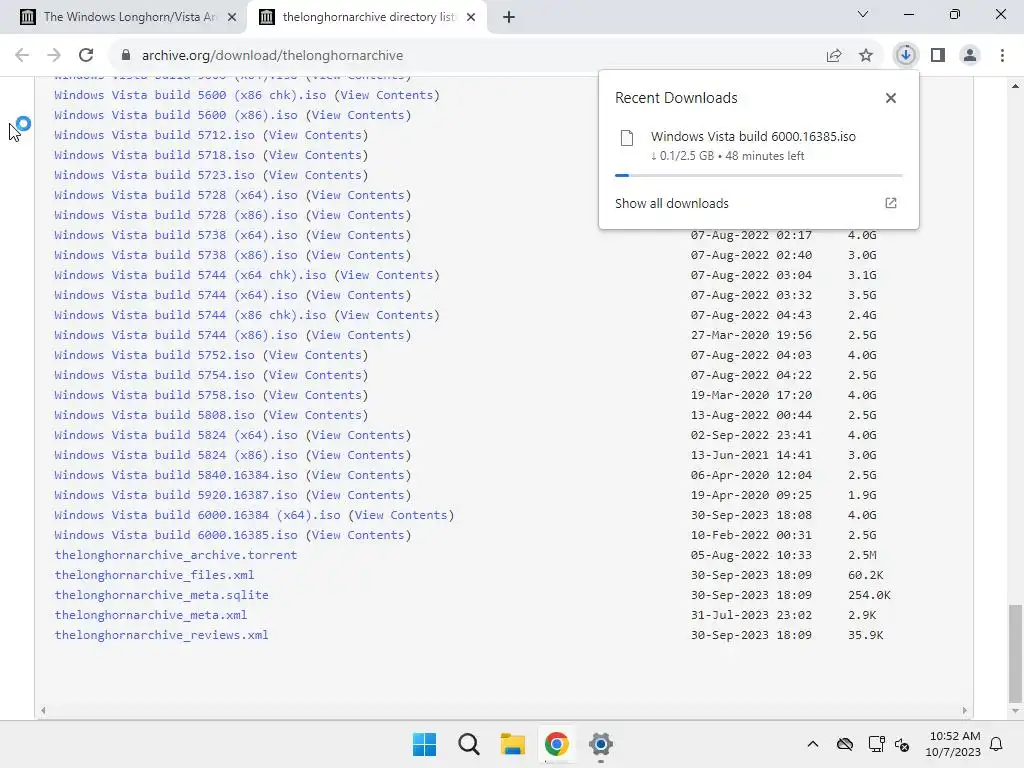View Contents of build 5600 (x86 chk).iso
The width and height of the screenshot is (1024, 768).
tap(387, 95)
